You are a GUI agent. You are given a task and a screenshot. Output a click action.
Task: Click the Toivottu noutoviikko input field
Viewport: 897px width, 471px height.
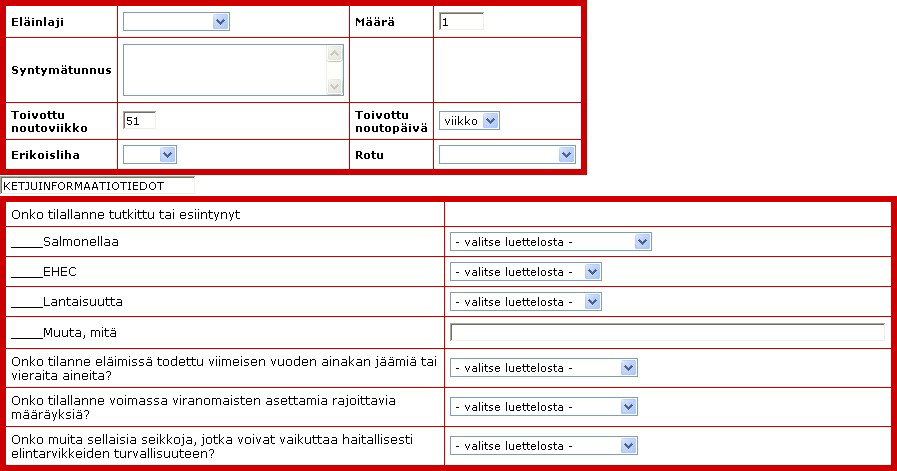[139, 121]
